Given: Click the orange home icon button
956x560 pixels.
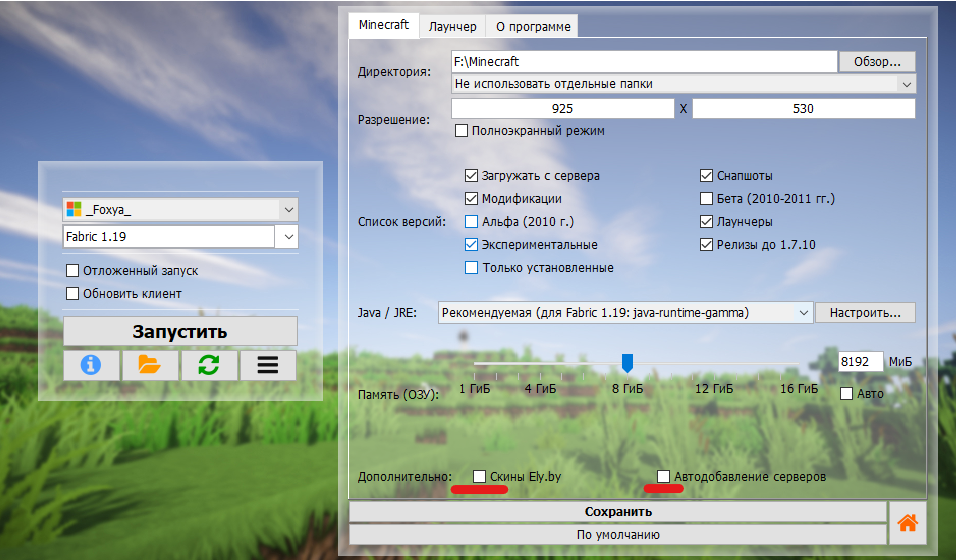Looking at the screenshot, I should [907, 522].
